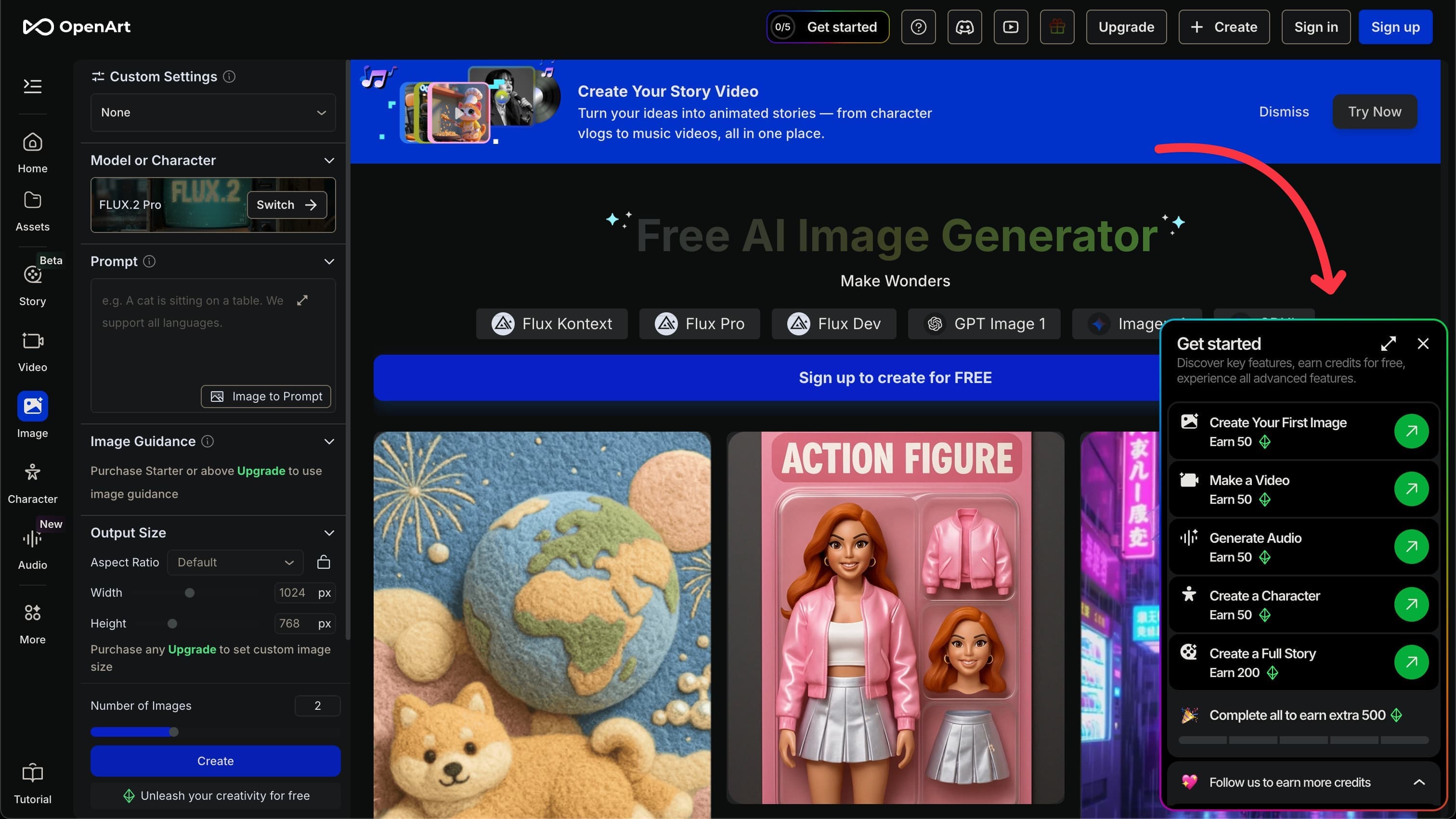
Task: Click Number of Images value field
Action: (317, 705)
